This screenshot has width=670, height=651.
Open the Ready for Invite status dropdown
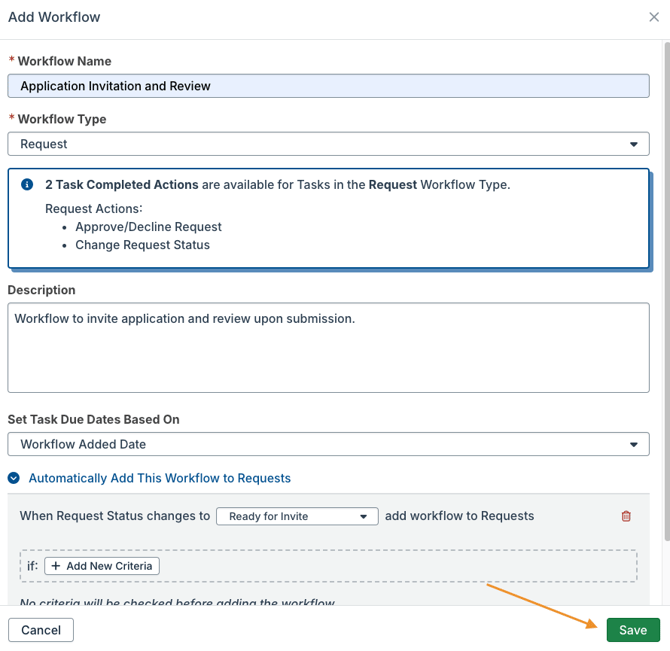(297, 517)
